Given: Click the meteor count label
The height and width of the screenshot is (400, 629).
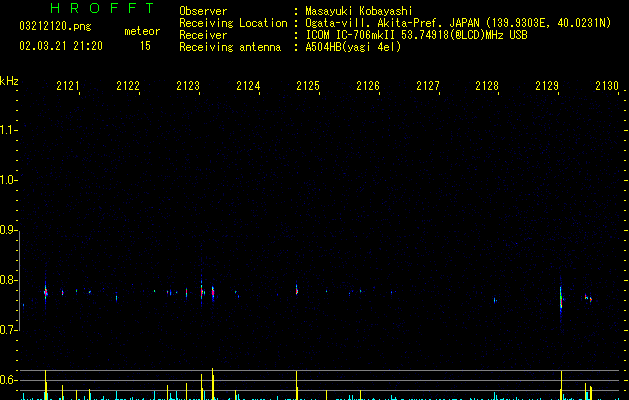Looking at the screenshot, I should (x=142, y=31).
